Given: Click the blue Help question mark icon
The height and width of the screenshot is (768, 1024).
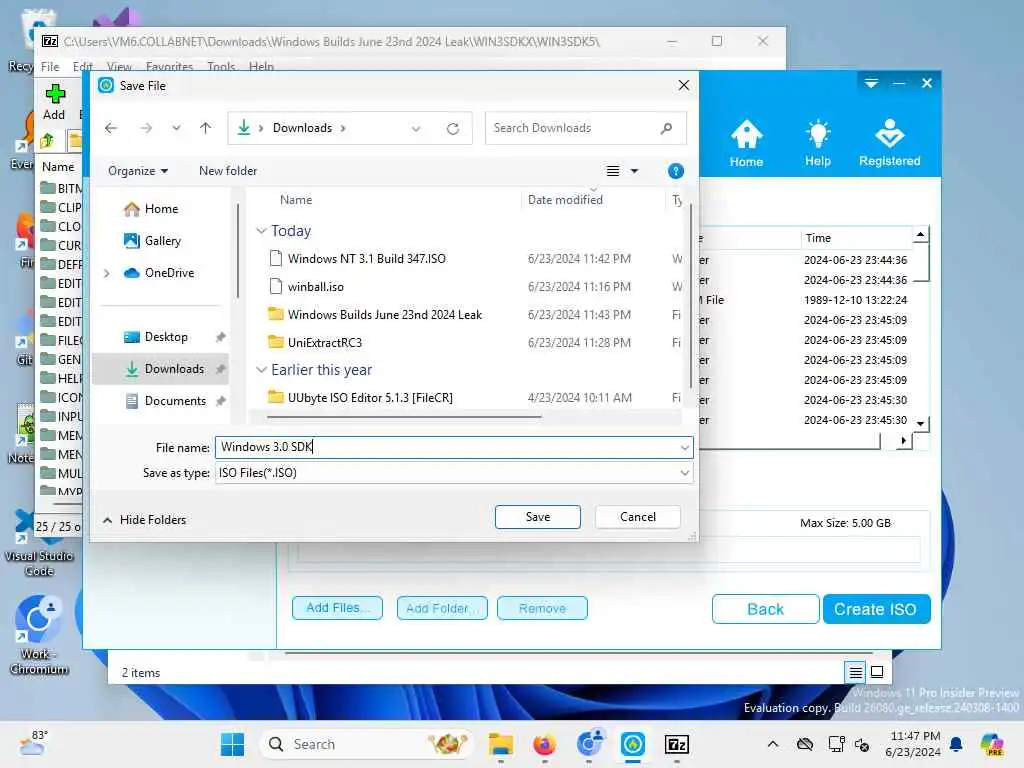Looking at the screenshot, I should pos(676,171).
